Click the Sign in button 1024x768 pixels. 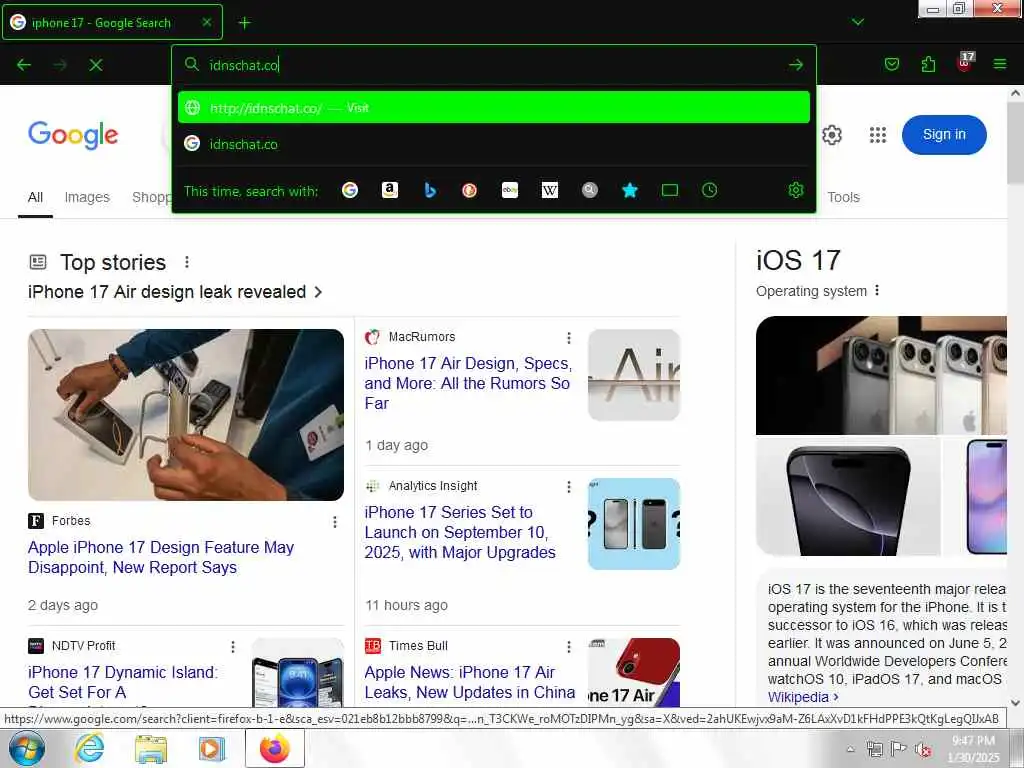tap(944, 135)
